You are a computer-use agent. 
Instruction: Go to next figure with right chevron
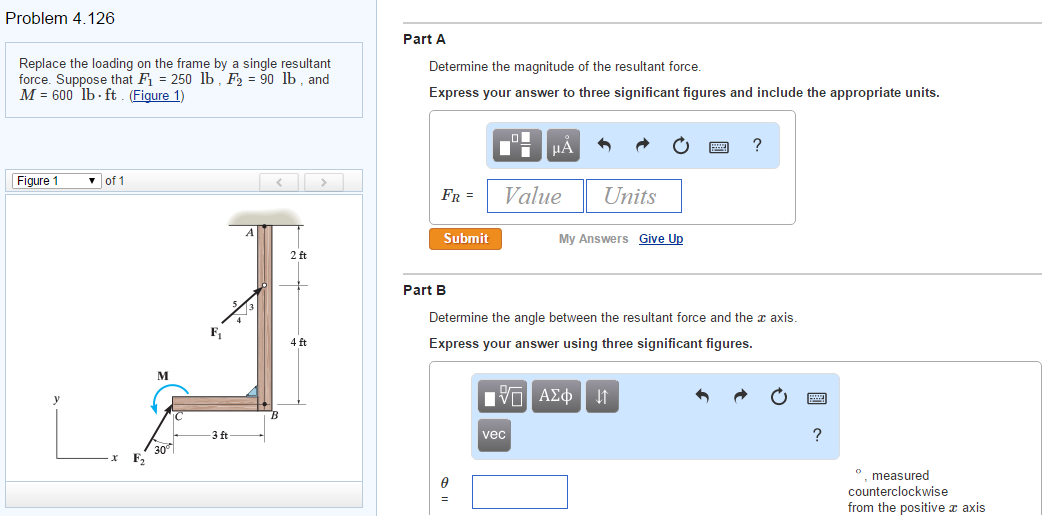(324, 182)
